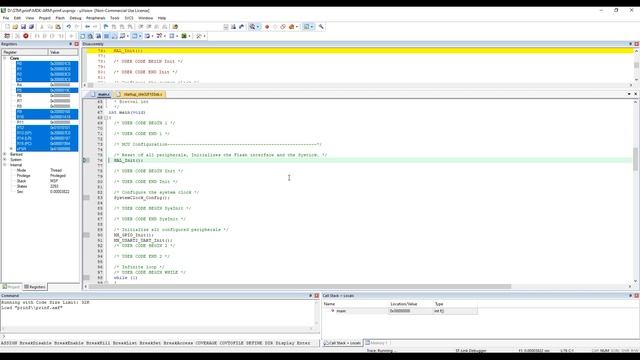Open Configuration via the wrench icon
Image resolution: width=640 pixels, height=360 pixels.
321,27
